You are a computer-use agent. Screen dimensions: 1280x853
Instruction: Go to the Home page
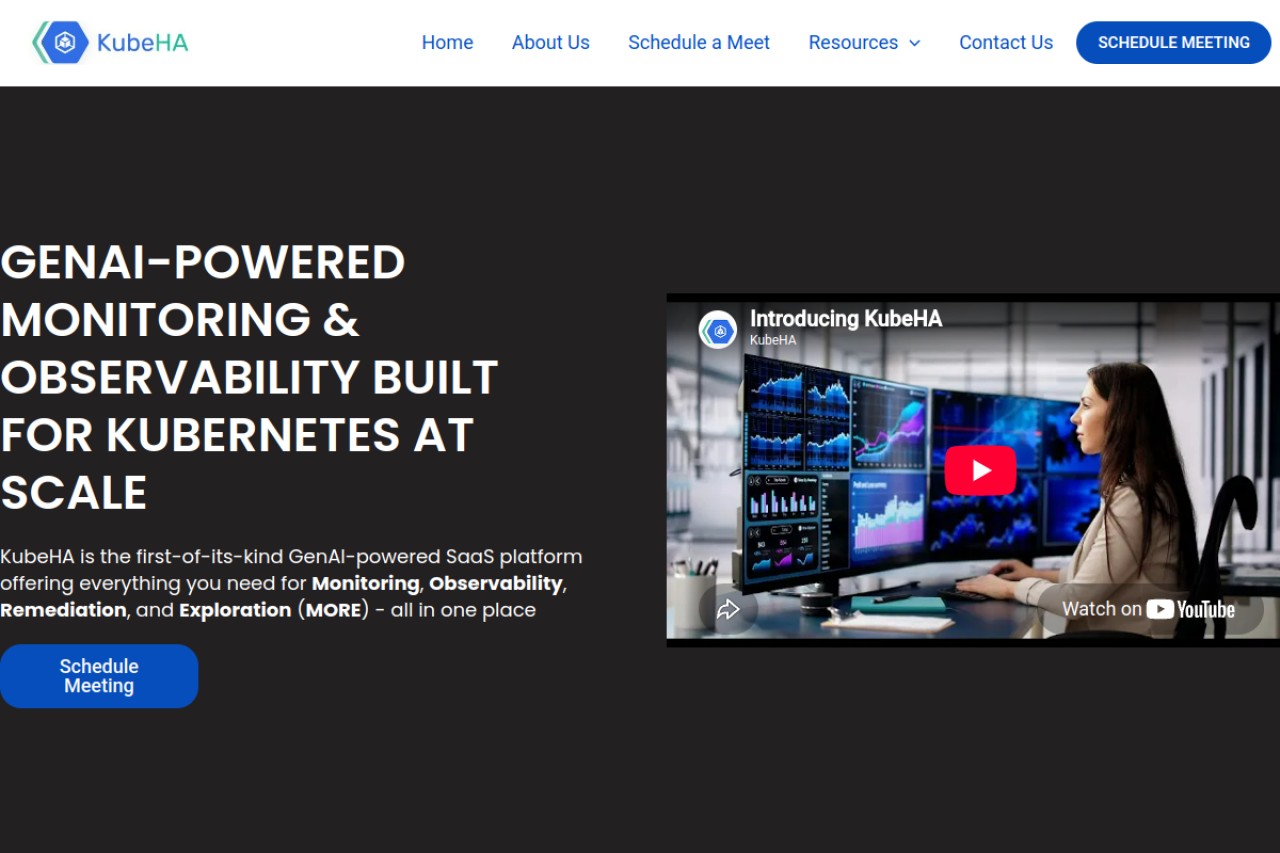pyautogui.click(x=447, y=43)
